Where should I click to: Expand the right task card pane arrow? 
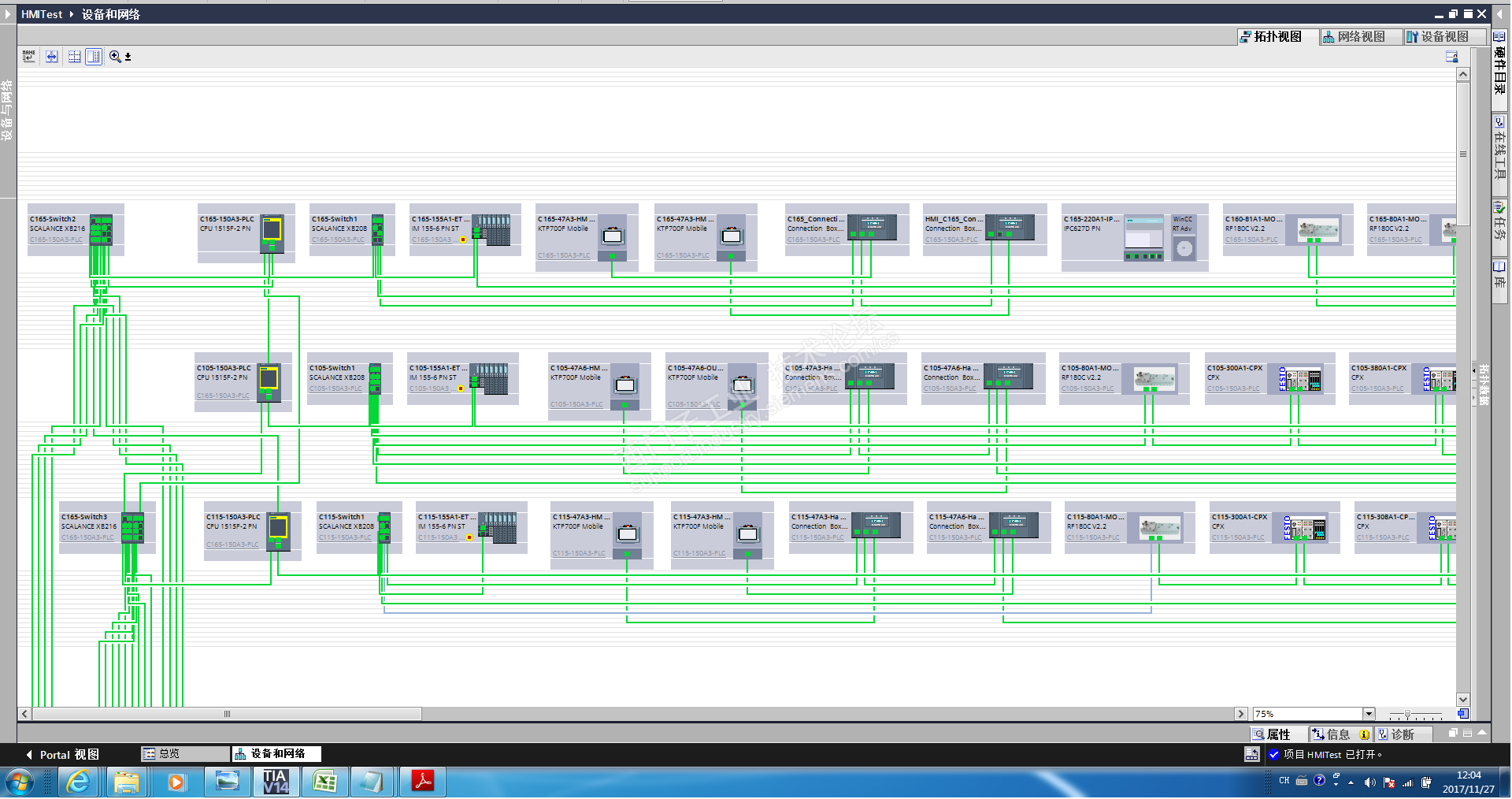1499,13
